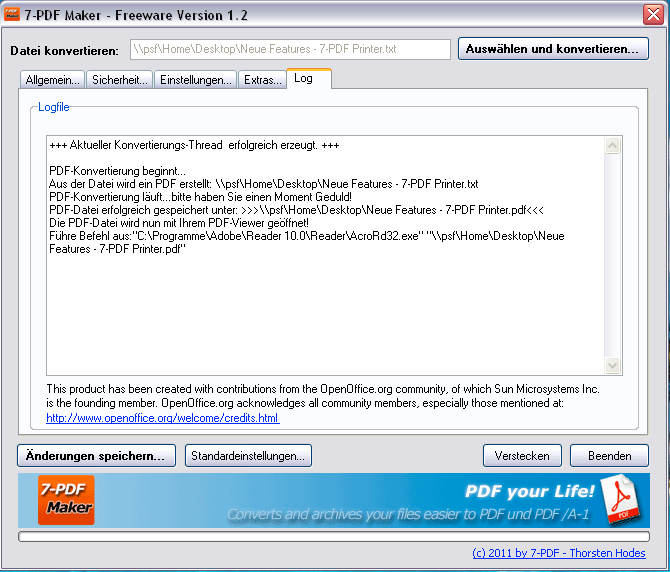Click the 'Datei konvertieren:' label

(x=65, y=50)
